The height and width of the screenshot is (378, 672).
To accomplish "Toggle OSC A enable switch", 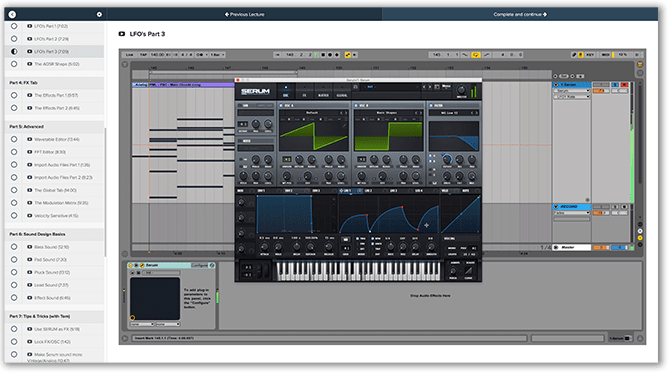I will point(281,105).
